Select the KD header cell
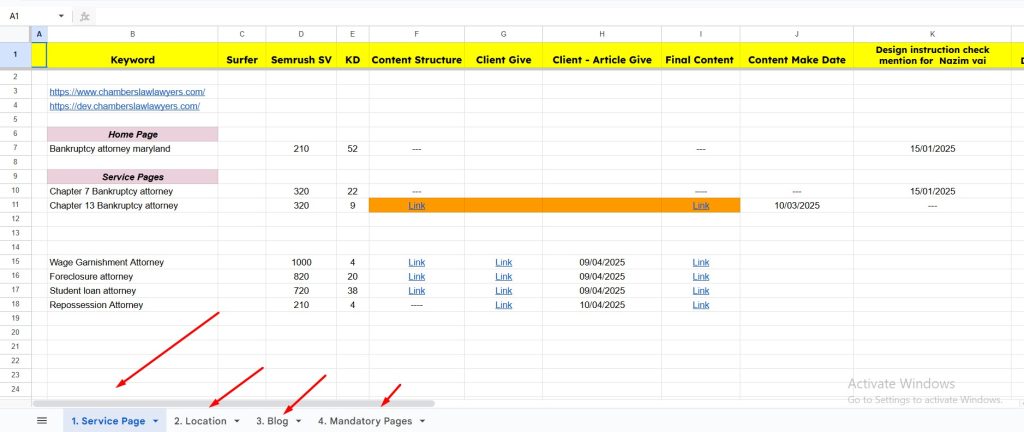This screenshot has height=432, width=1024. pyautogui.click(x=353, y=55)
